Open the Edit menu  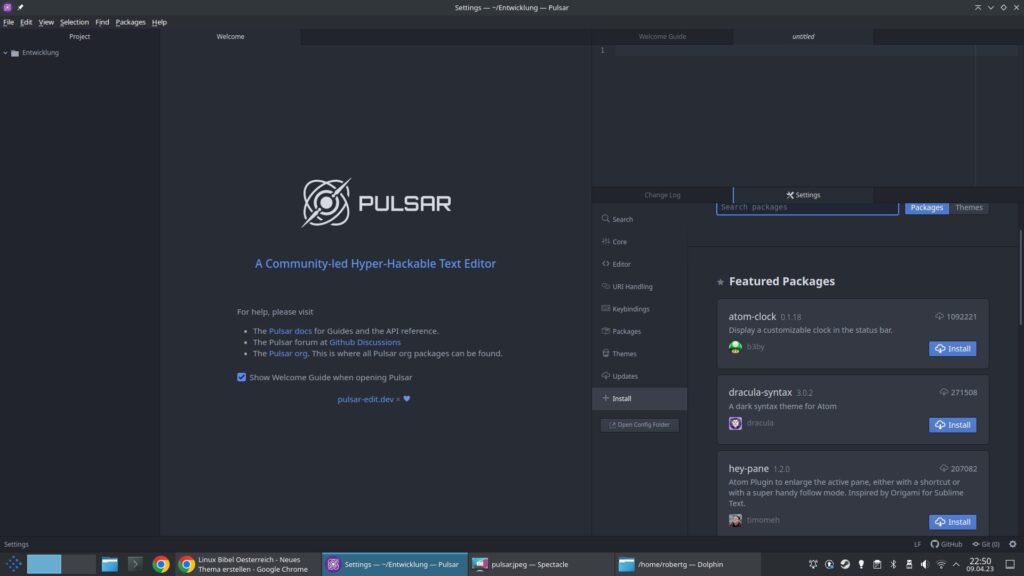[26, 22]
